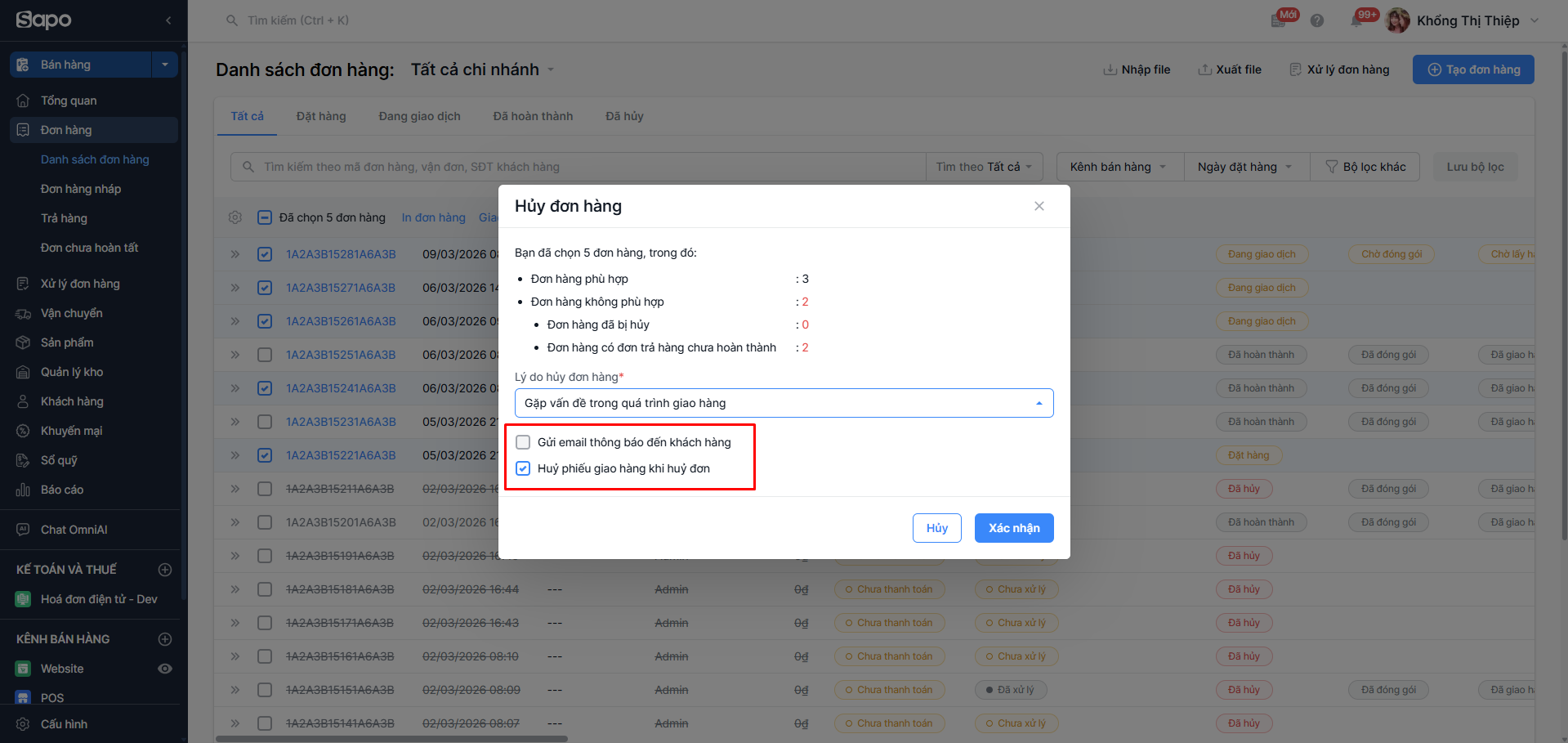Expand the Kênh bán hàng filter dropdown
Image resolution: width=1568 pixels, height=743 pixels.
pyautogui.click(x=1118, y=167)
